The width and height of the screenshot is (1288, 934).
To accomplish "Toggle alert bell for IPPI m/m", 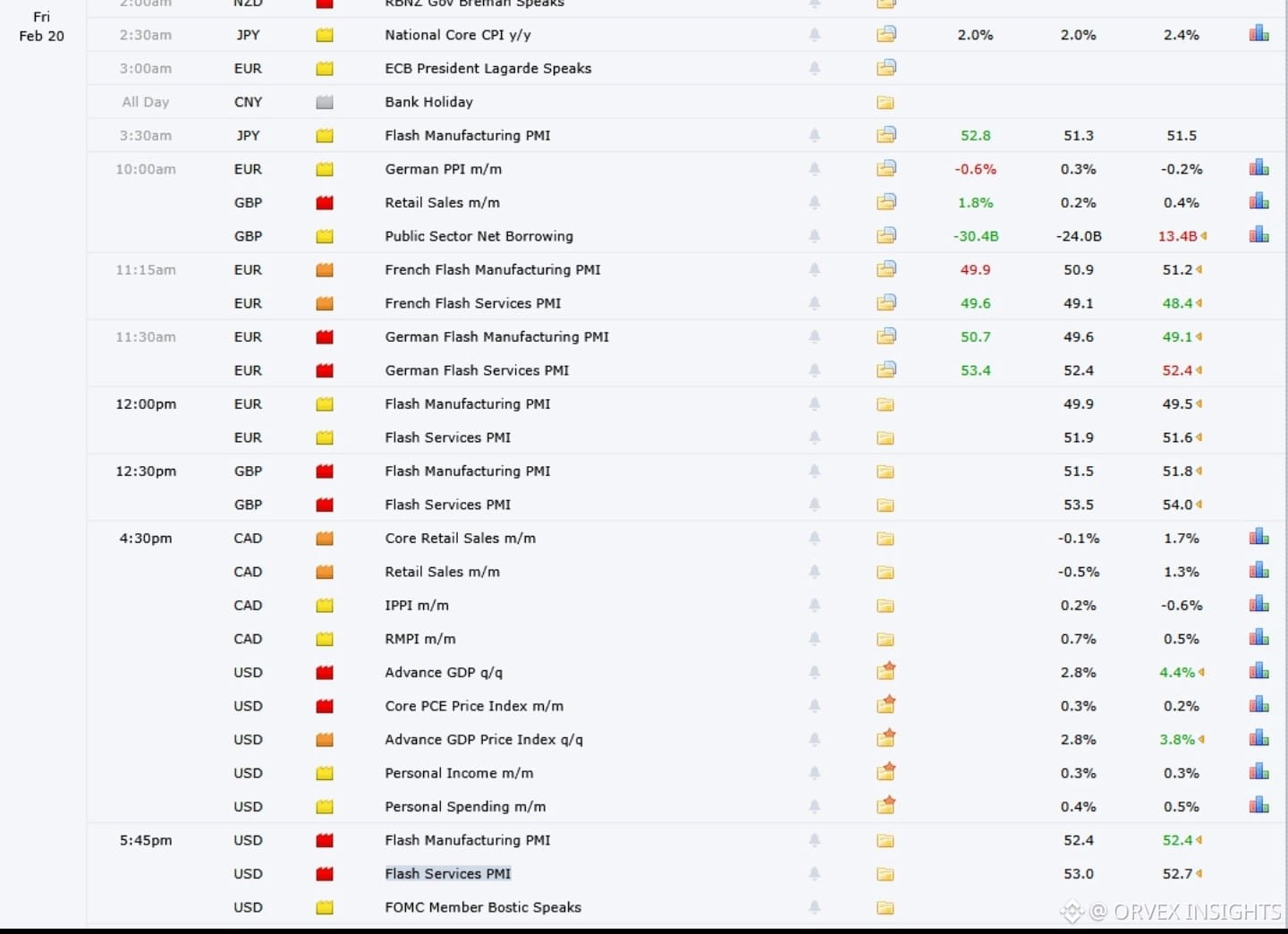I will click(x=814, y=605).
